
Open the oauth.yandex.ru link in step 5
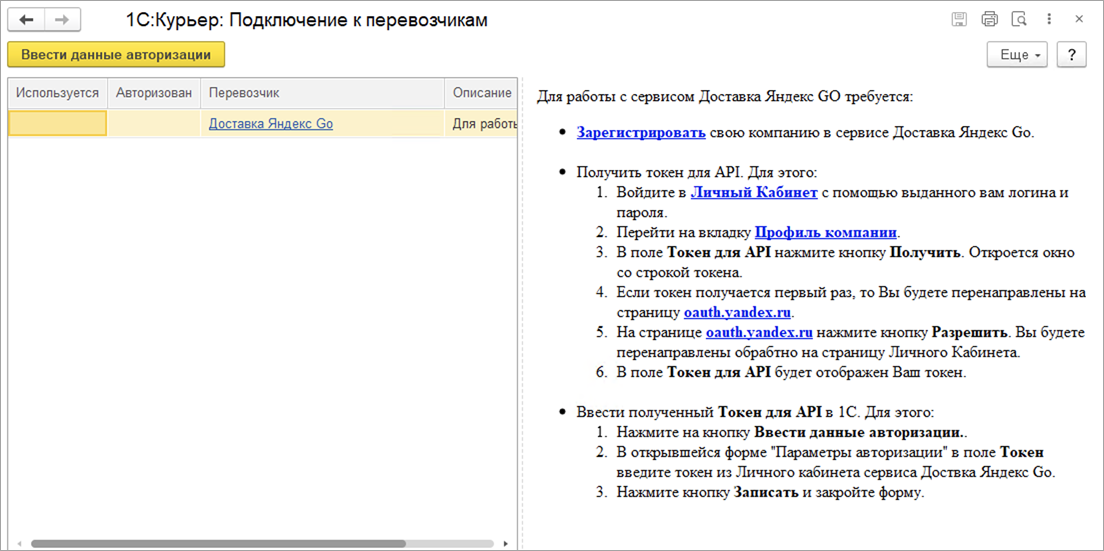(x=760, y=331)
